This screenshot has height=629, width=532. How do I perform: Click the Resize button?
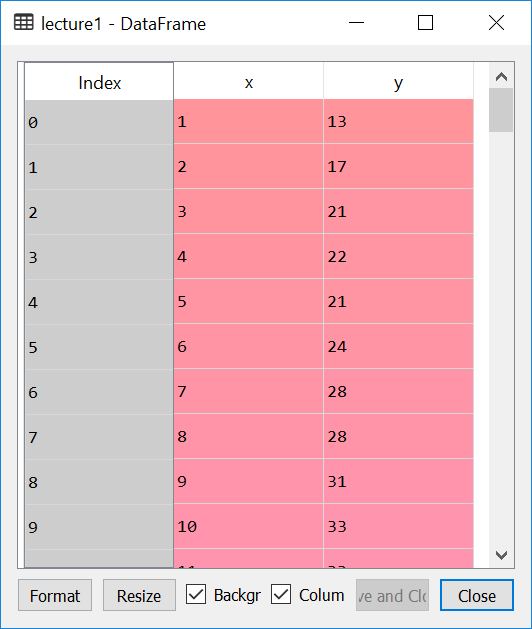coord(139,595)
